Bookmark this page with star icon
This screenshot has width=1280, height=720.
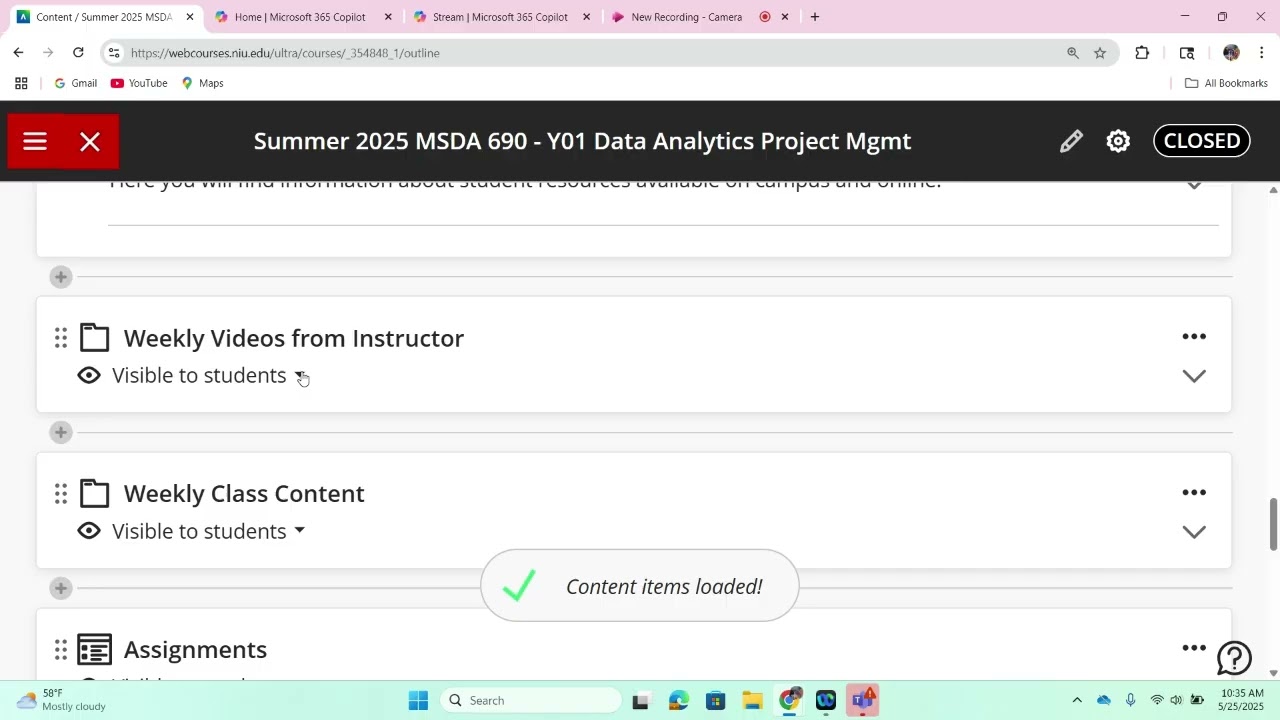[1100, 53]
